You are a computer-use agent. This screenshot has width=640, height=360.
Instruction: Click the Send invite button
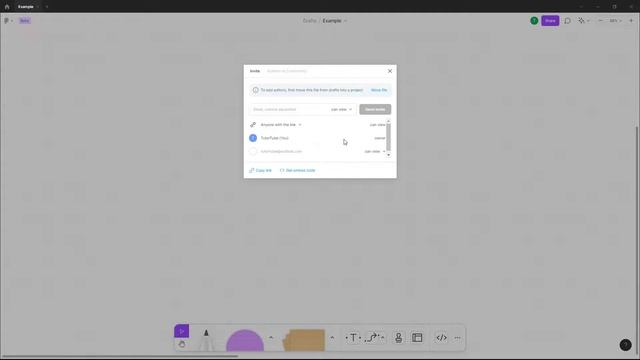coord(375,109)
